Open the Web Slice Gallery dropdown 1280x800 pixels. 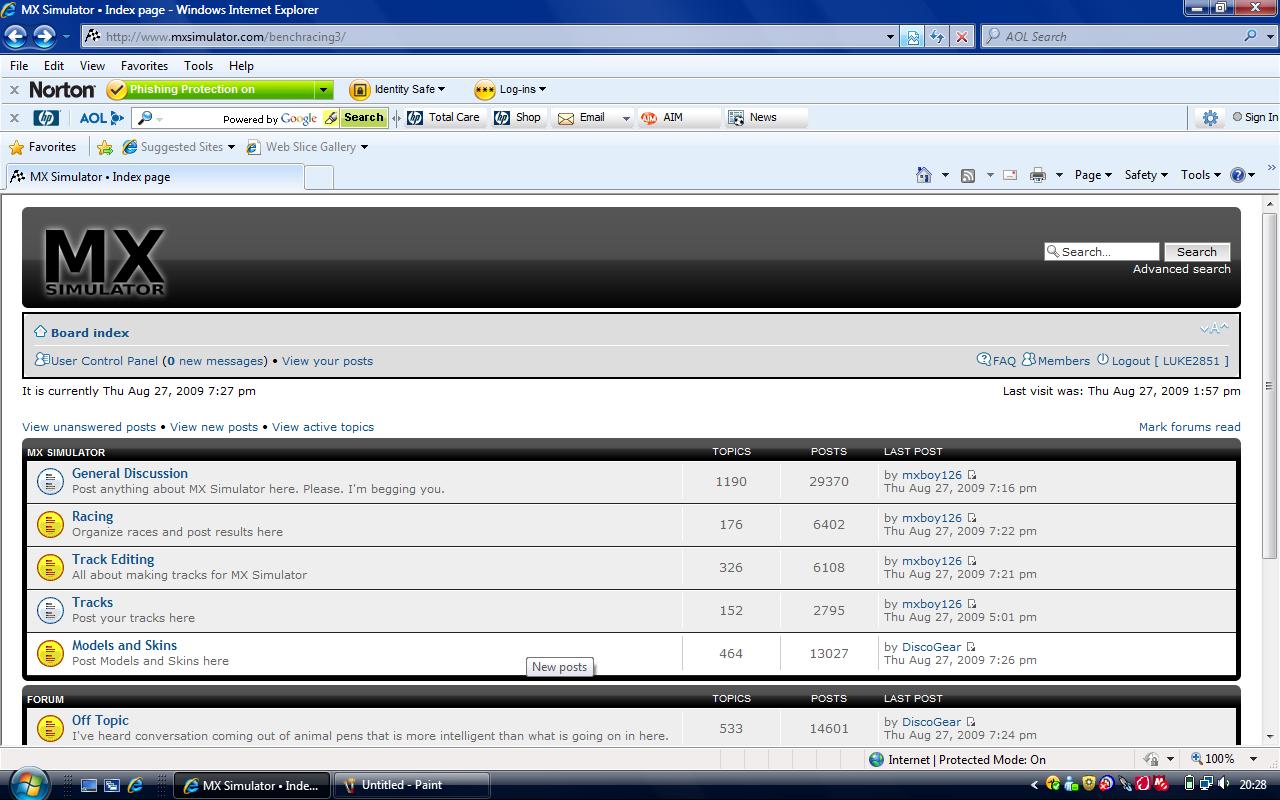364,147
